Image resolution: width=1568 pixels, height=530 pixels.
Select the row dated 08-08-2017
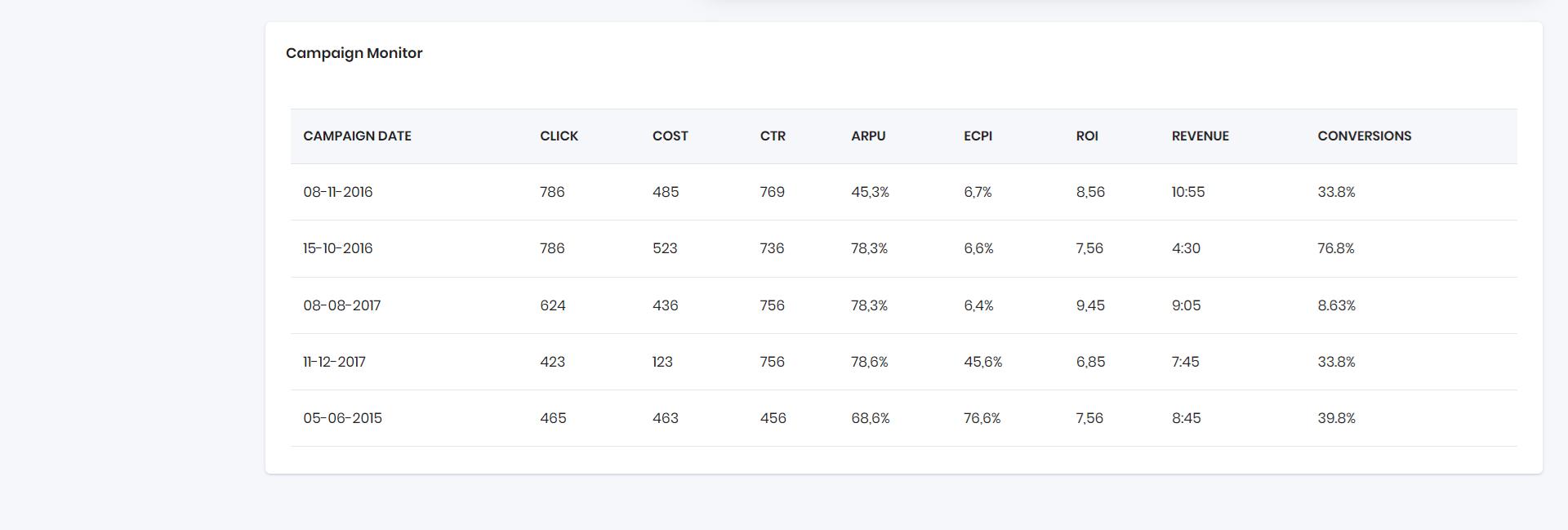click(x=342, y=305)
